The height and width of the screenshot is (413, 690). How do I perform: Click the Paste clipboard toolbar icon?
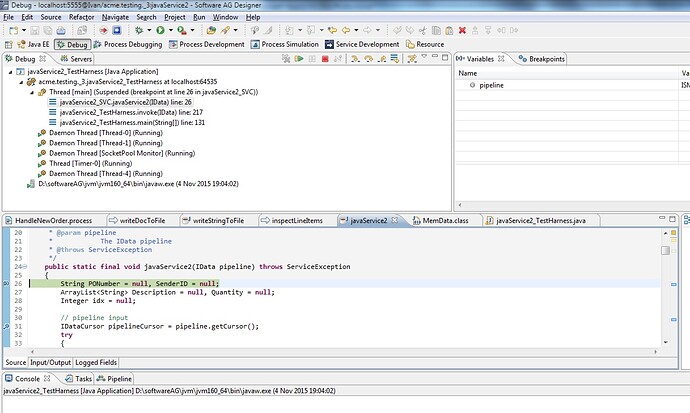(x=449, y=30)
